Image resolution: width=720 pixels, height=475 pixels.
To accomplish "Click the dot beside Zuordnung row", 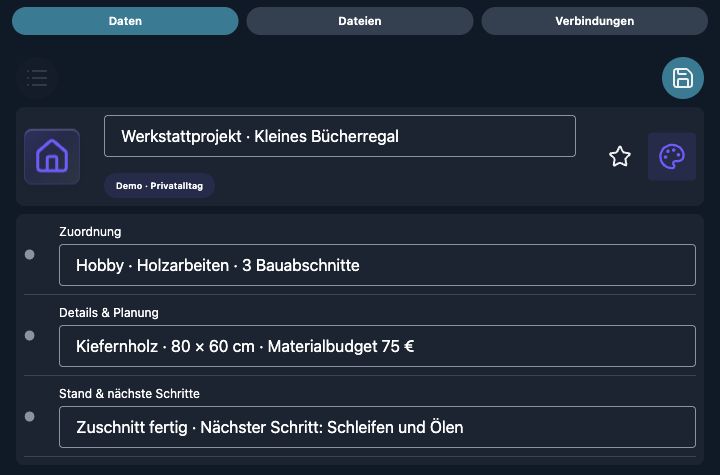I will (x=29, y=254).
